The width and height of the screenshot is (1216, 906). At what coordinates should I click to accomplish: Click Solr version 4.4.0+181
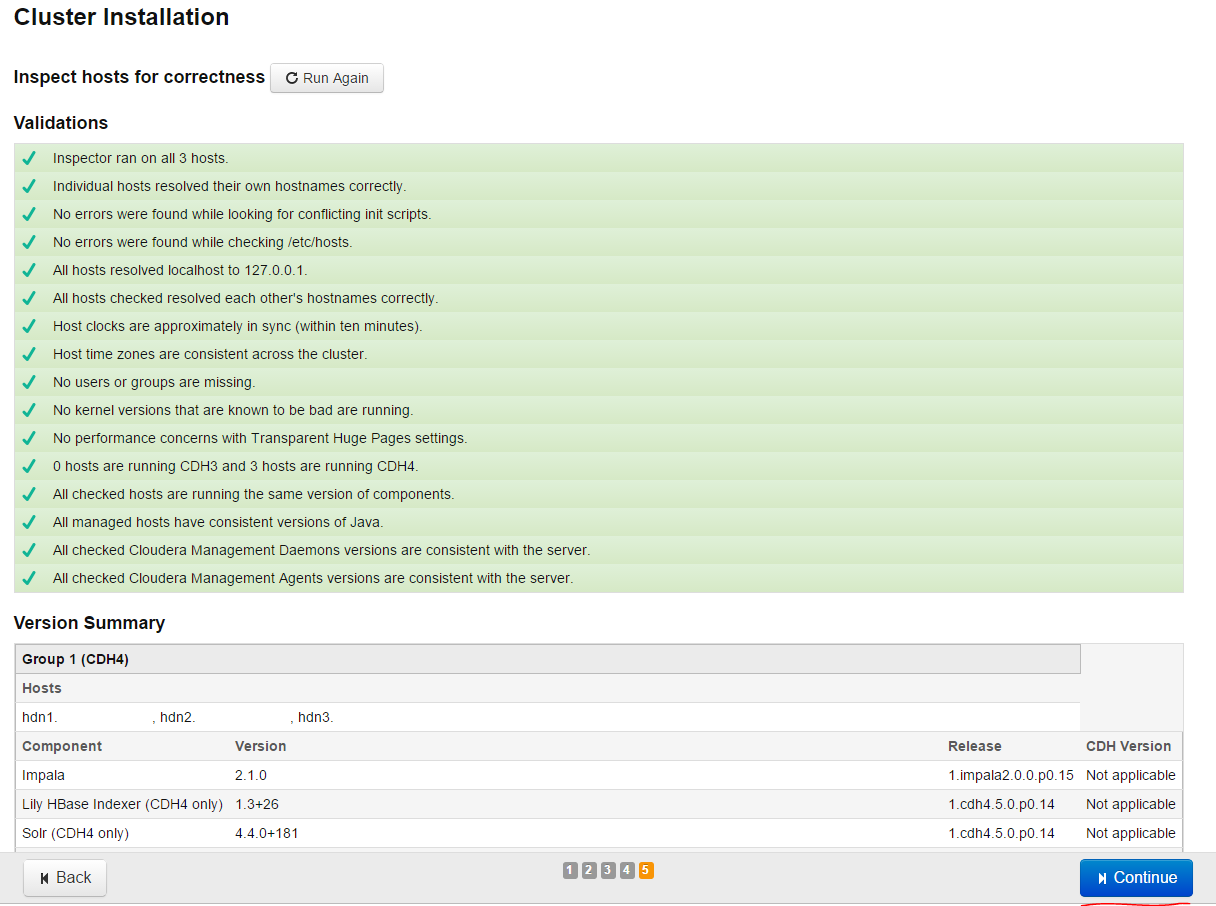[x=267, y=833]
